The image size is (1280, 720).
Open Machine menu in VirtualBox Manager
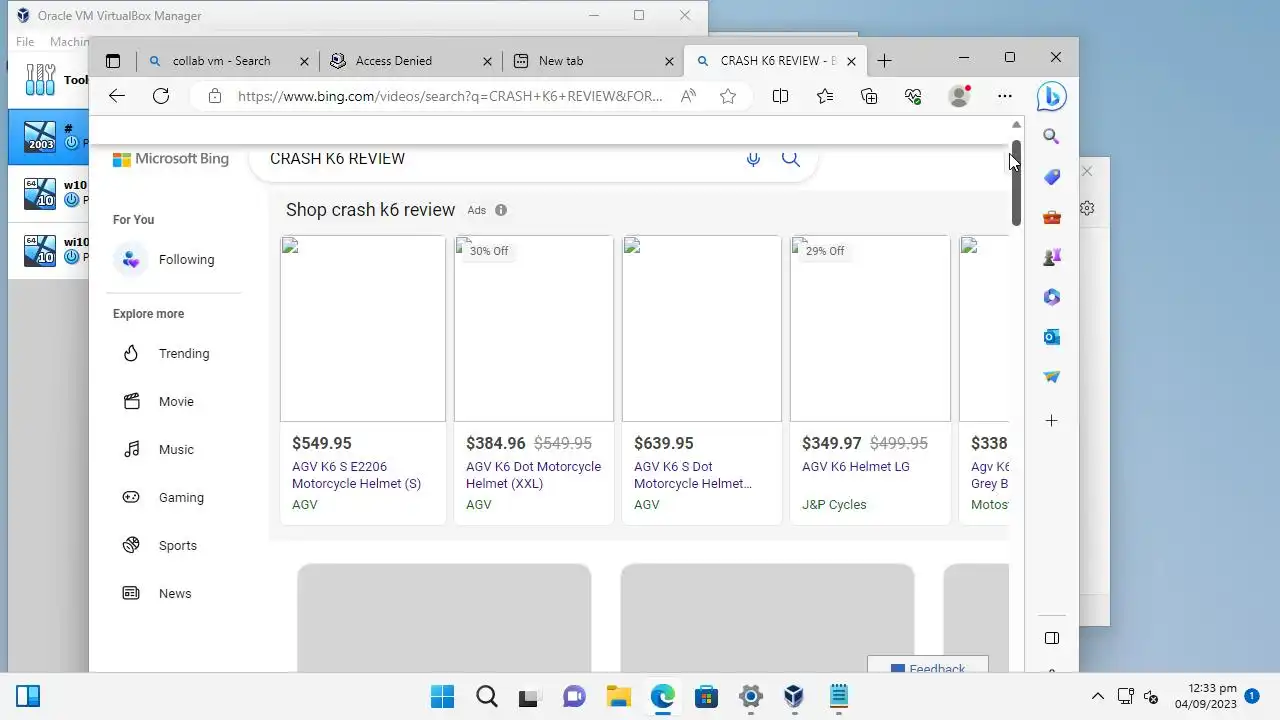tap(69, 42)
